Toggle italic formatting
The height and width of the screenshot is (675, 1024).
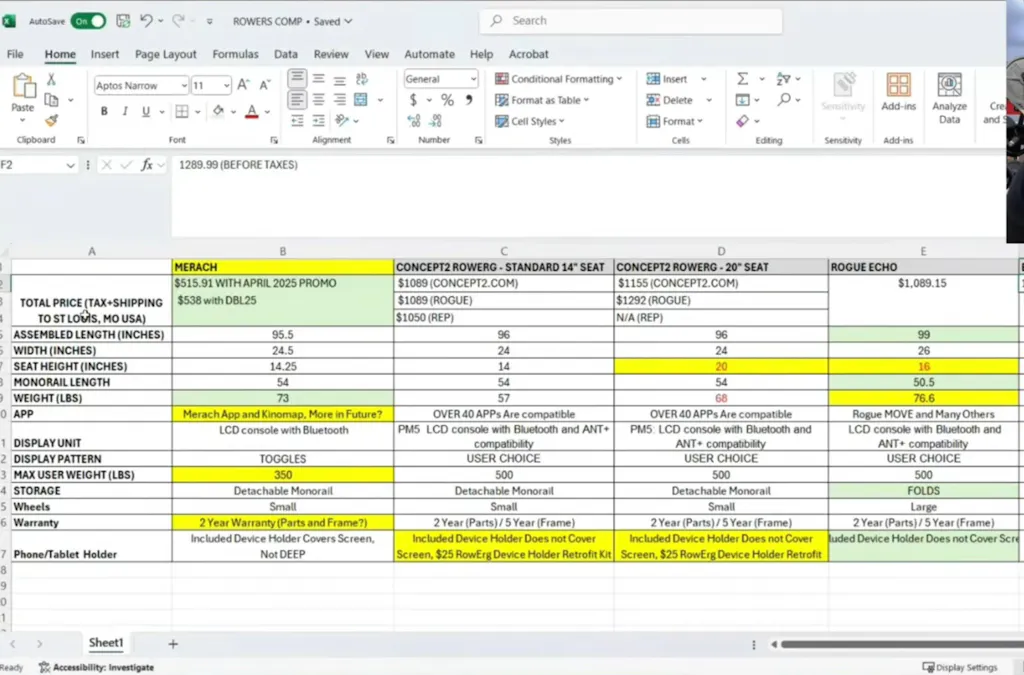(x=123, y=112)
